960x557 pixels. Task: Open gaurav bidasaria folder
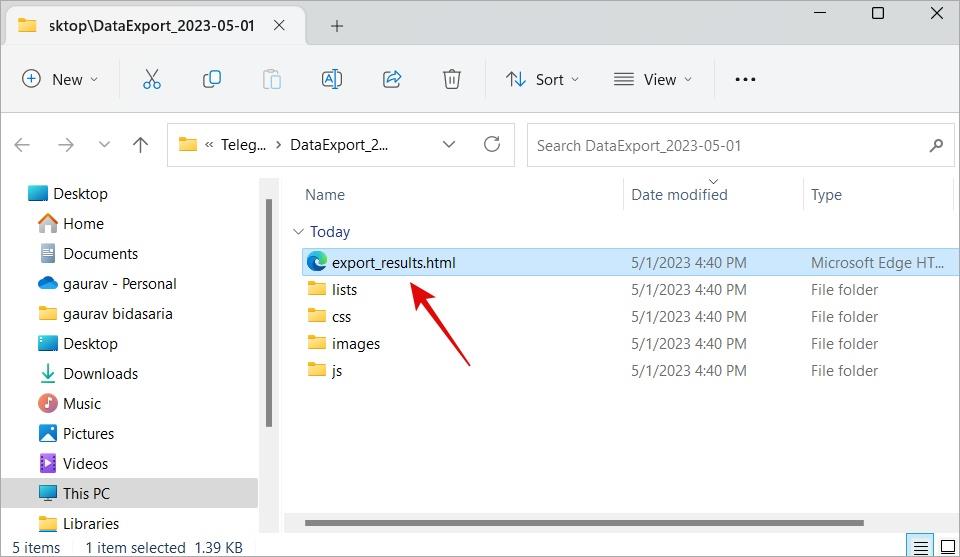[x=118, y=313]
